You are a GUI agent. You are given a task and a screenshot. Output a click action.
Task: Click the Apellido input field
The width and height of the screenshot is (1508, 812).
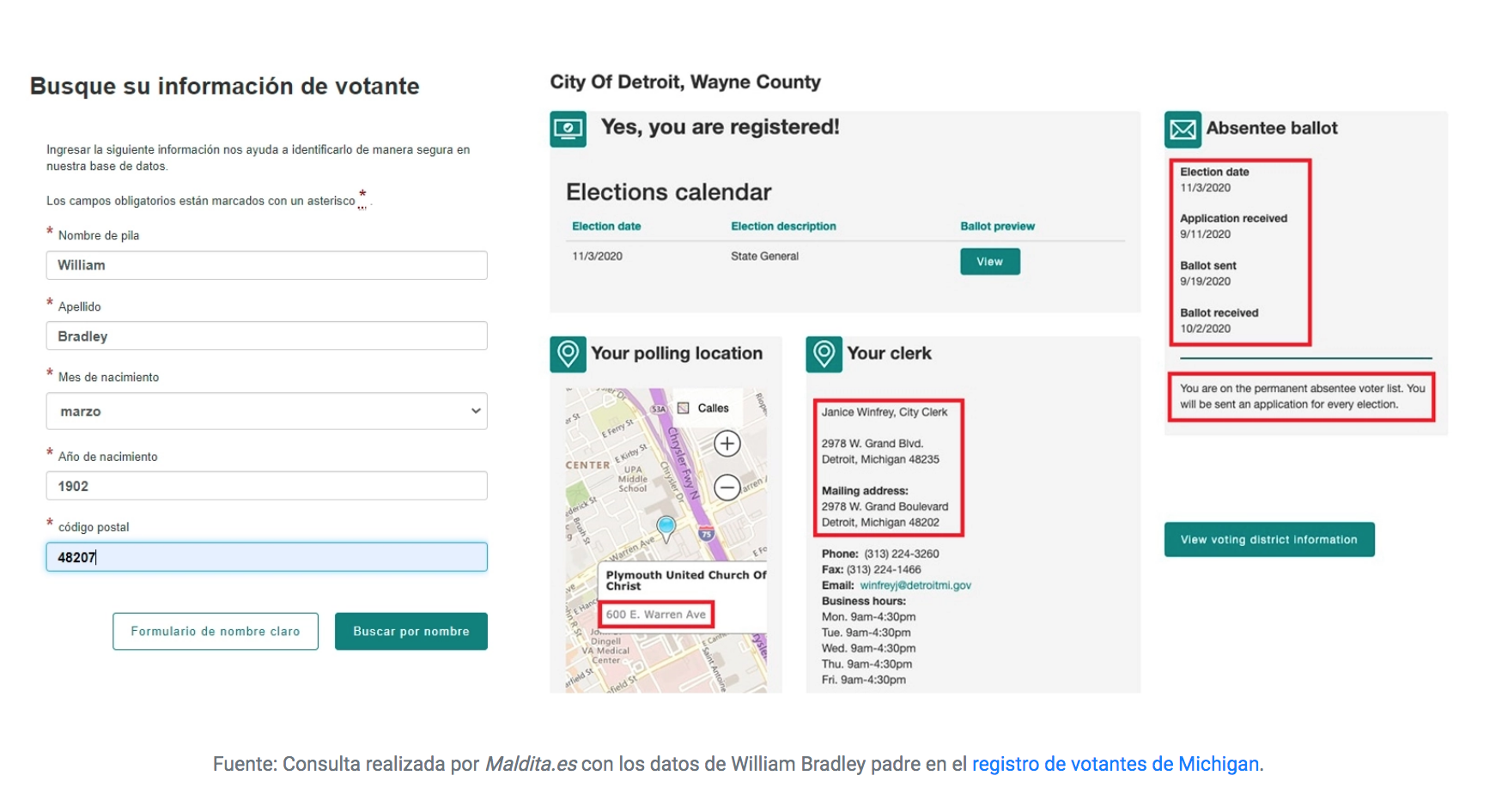pyautogui.click(x=266, y=336)
